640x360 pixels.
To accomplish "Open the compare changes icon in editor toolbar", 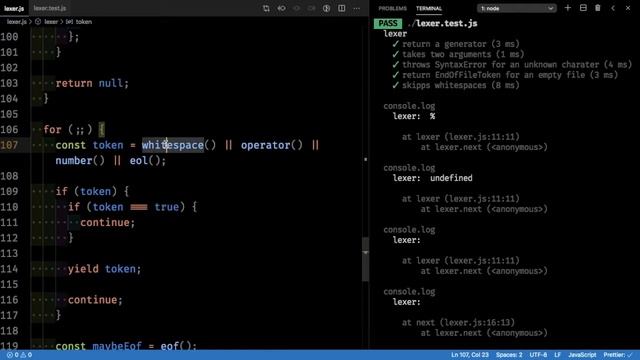I will click(266, 8).
